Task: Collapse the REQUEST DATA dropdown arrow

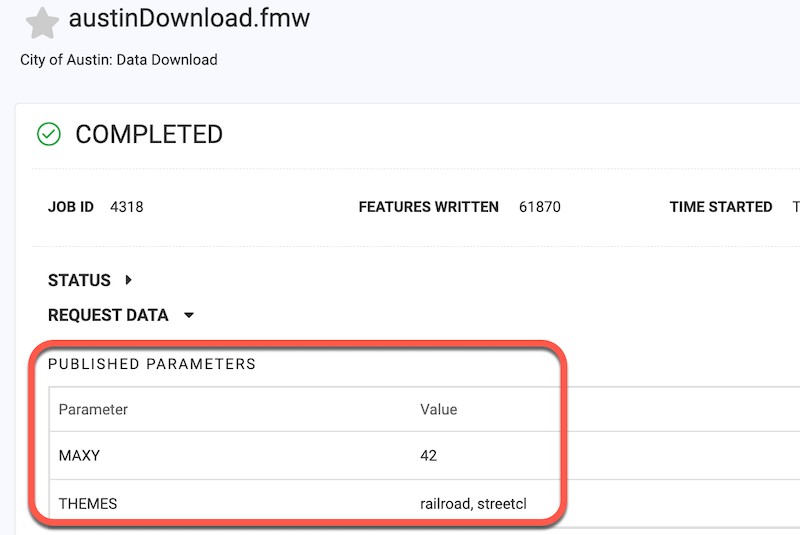Action: [x=189, y=315]
